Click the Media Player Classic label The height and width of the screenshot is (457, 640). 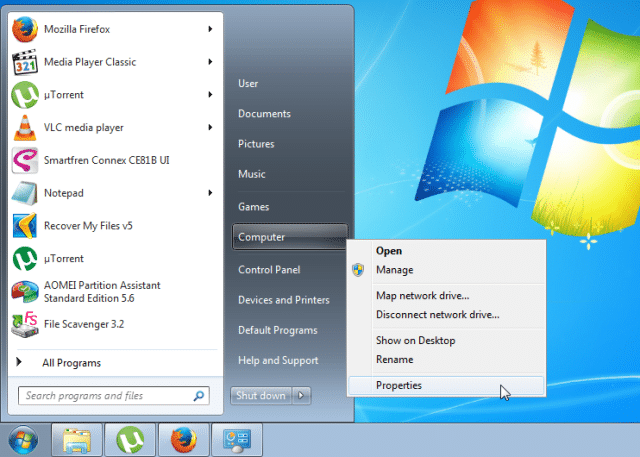tap(90, 62)
